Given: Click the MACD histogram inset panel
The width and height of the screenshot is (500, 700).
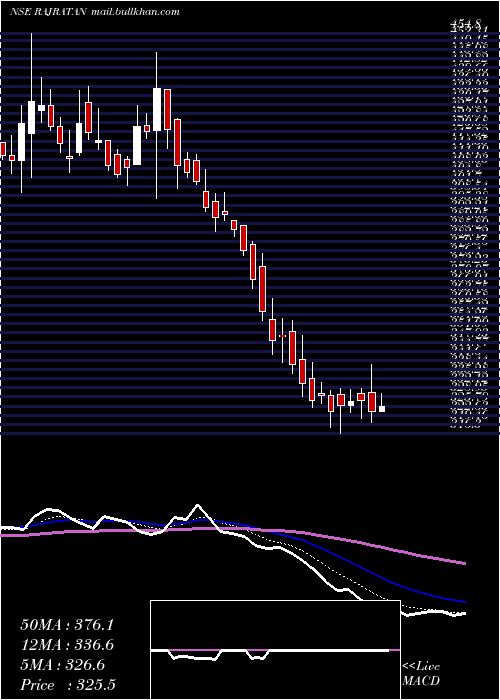Looking at the screenshot, I should tap(275, 650).
